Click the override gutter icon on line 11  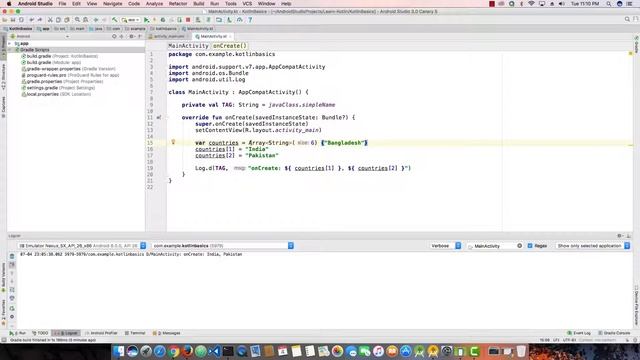tap(158, 118)
